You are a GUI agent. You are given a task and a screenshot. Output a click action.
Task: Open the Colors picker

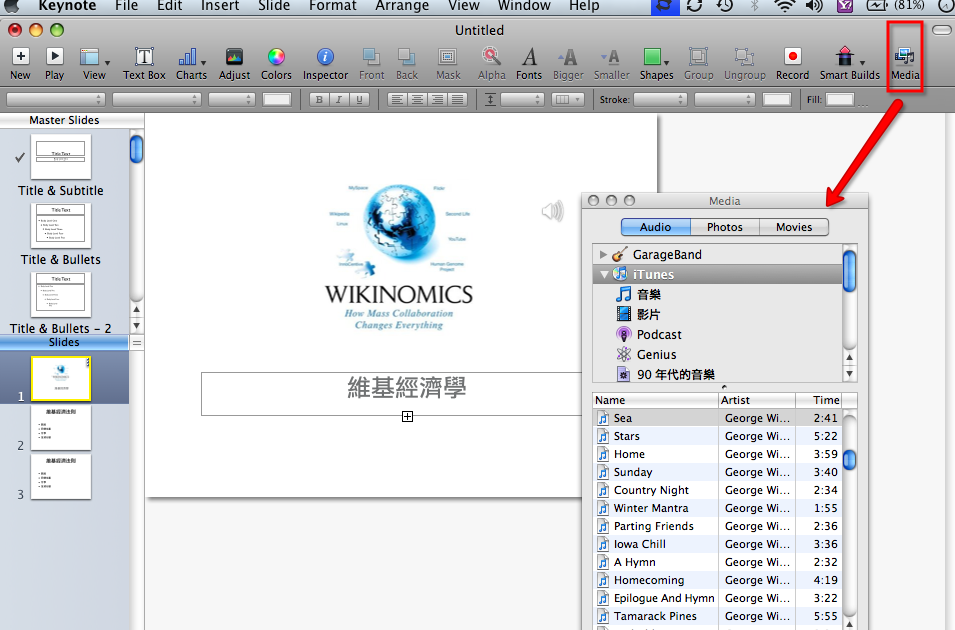276,63
